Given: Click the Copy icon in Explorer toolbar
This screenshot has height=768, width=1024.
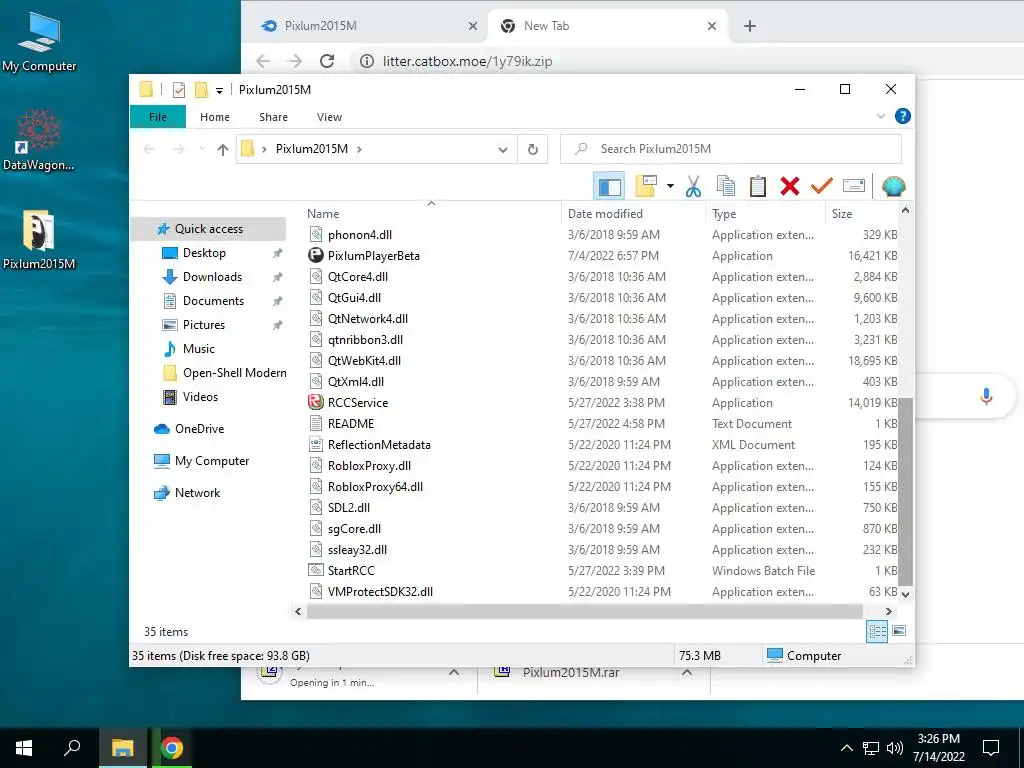Looking at the screenshot, I should click(x=726, y=187).
